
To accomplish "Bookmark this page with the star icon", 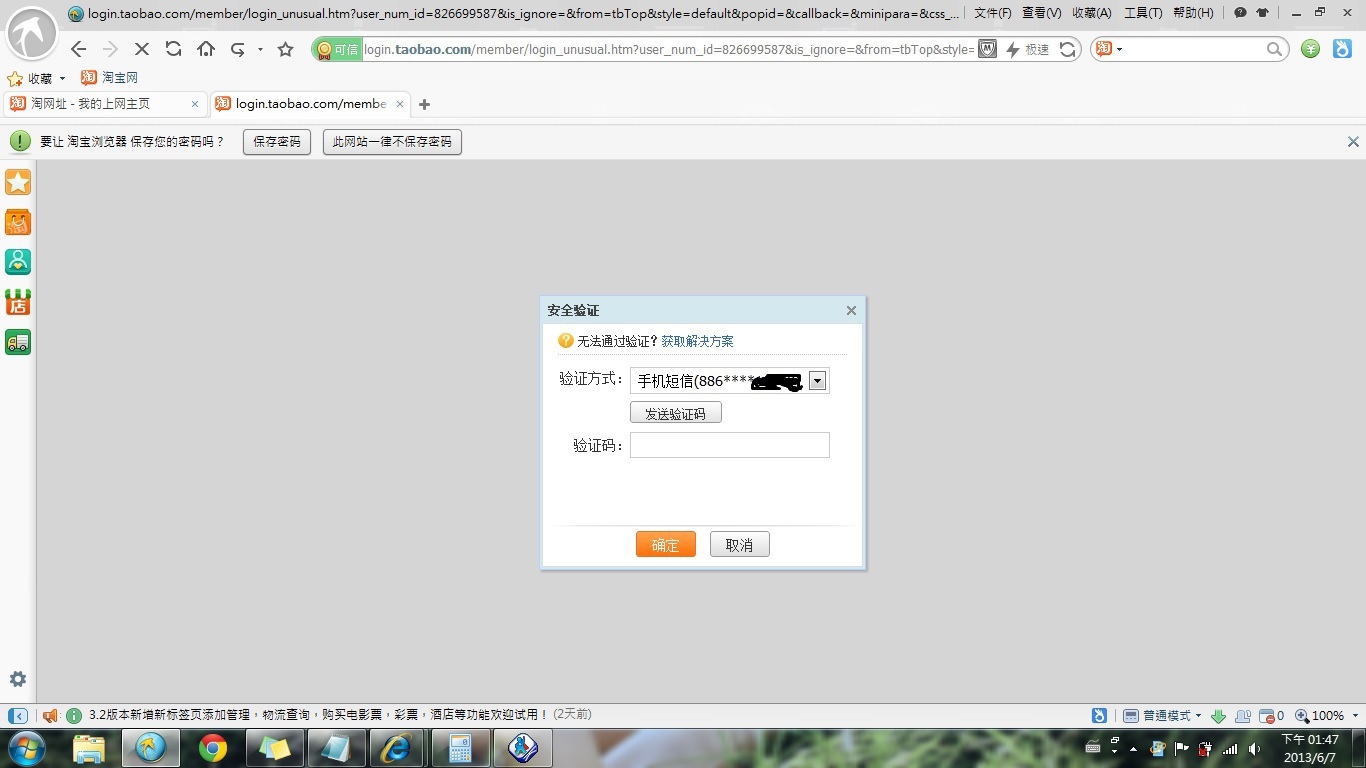I will pos(285,49).
